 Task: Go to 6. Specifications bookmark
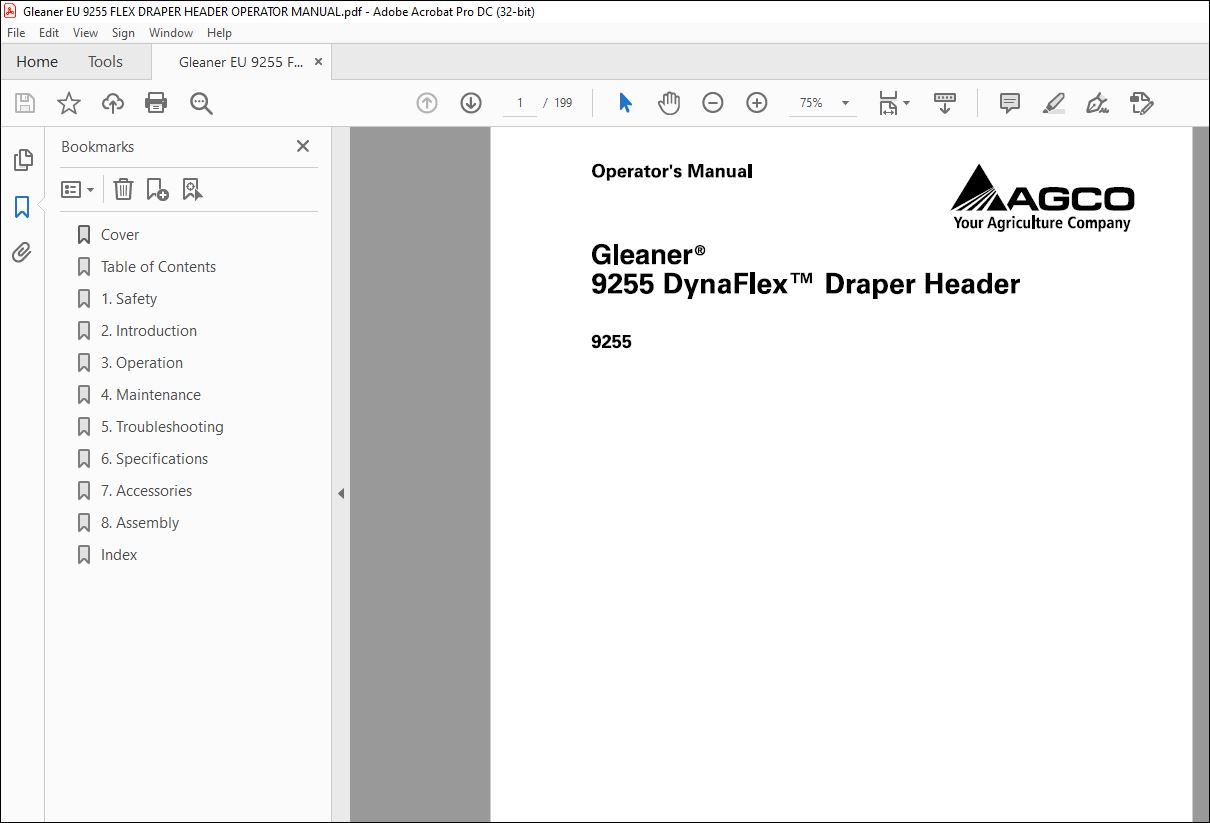pos(154,458)
